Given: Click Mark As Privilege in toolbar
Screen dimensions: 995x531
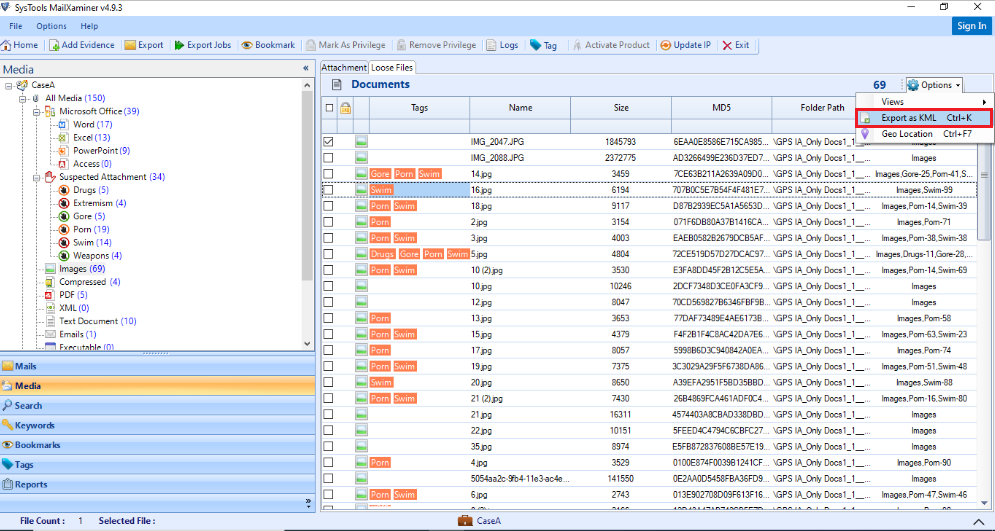Looking at the screenshot, I should pos(346,45).
